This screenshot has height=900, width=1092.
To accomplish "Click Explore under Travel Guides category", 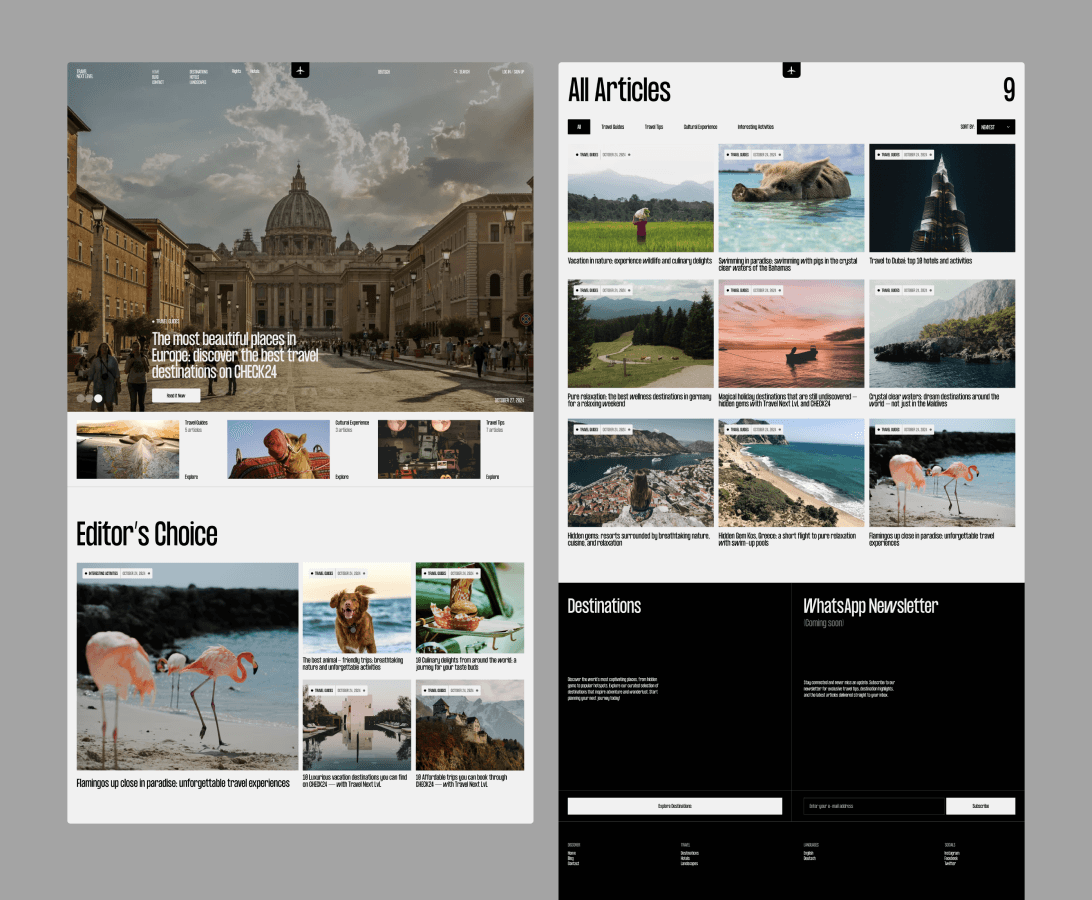I will point(192,477).
